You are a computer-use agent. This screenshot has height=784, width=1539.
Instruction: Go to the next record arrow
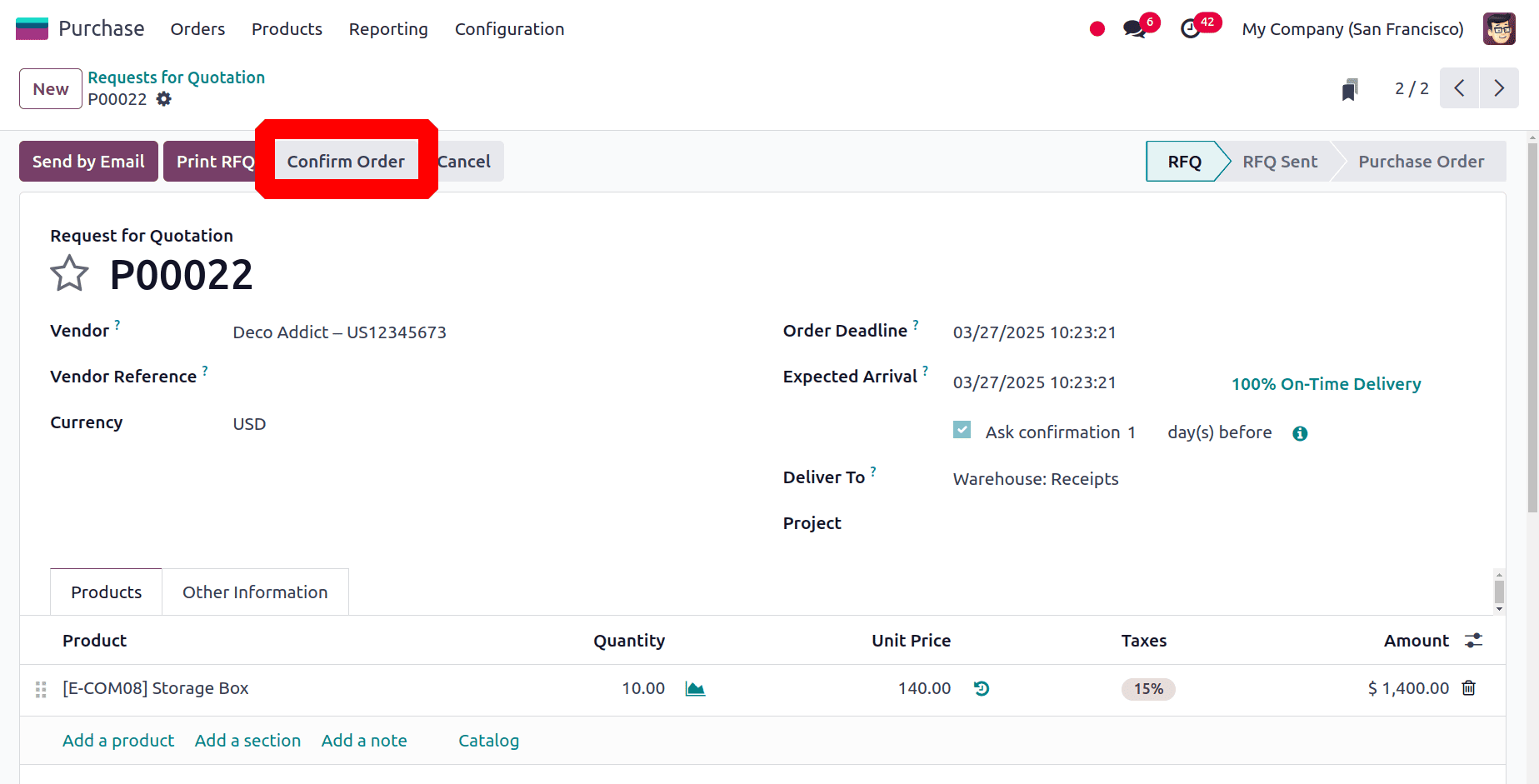[x=1499, y=88]
